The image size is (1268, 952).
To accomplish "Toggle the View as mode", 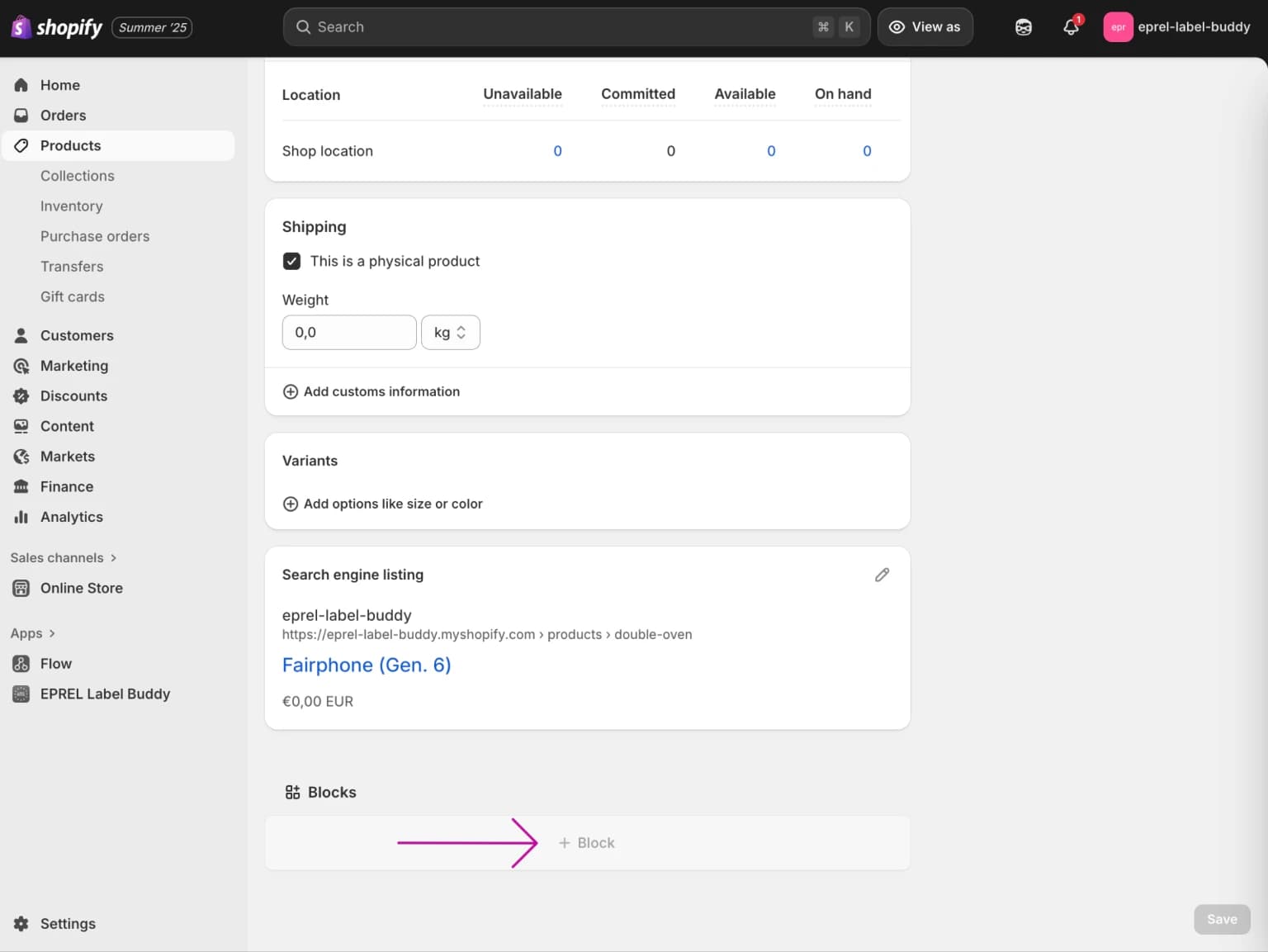I will point(925,26).
